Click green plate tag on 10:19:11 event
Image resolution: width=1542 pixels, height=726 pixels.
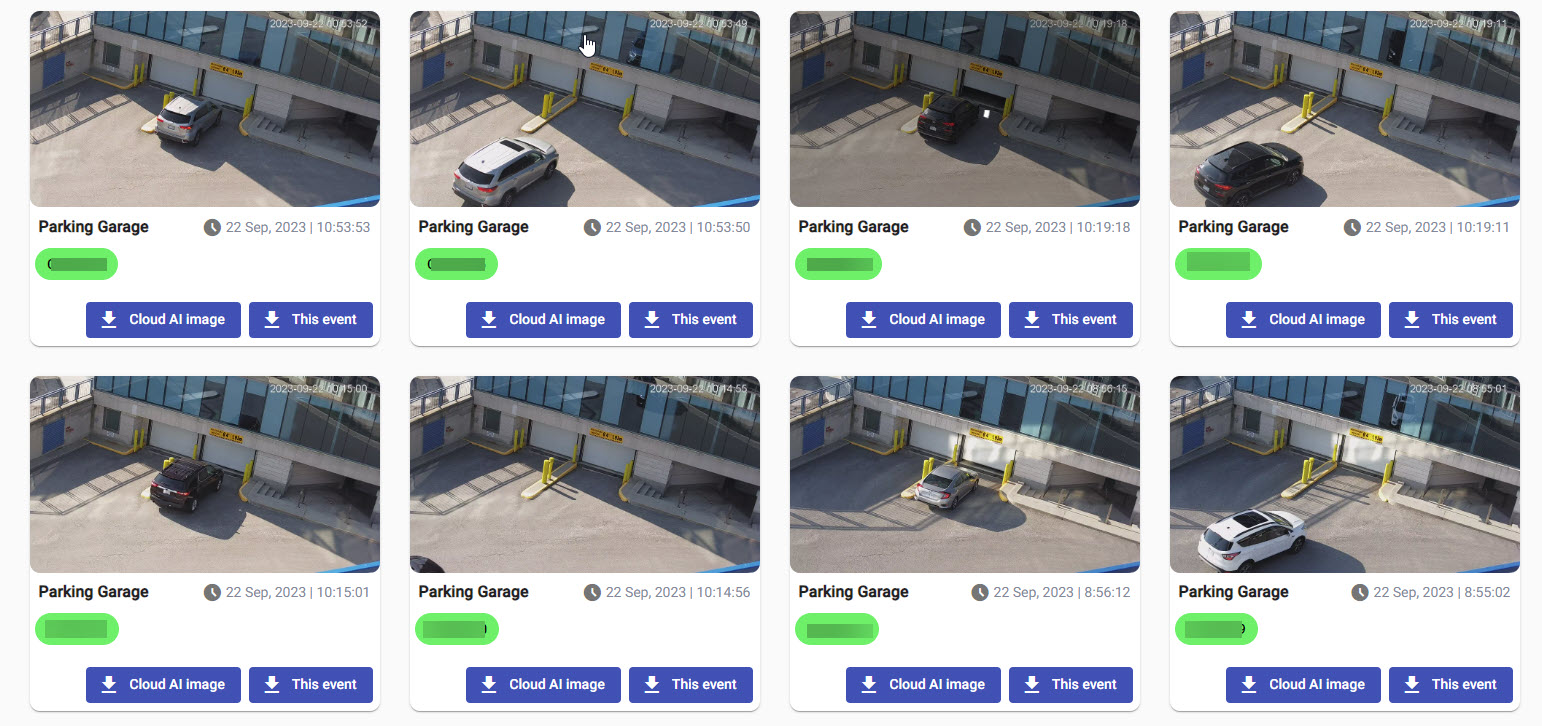click(1218, 264)
